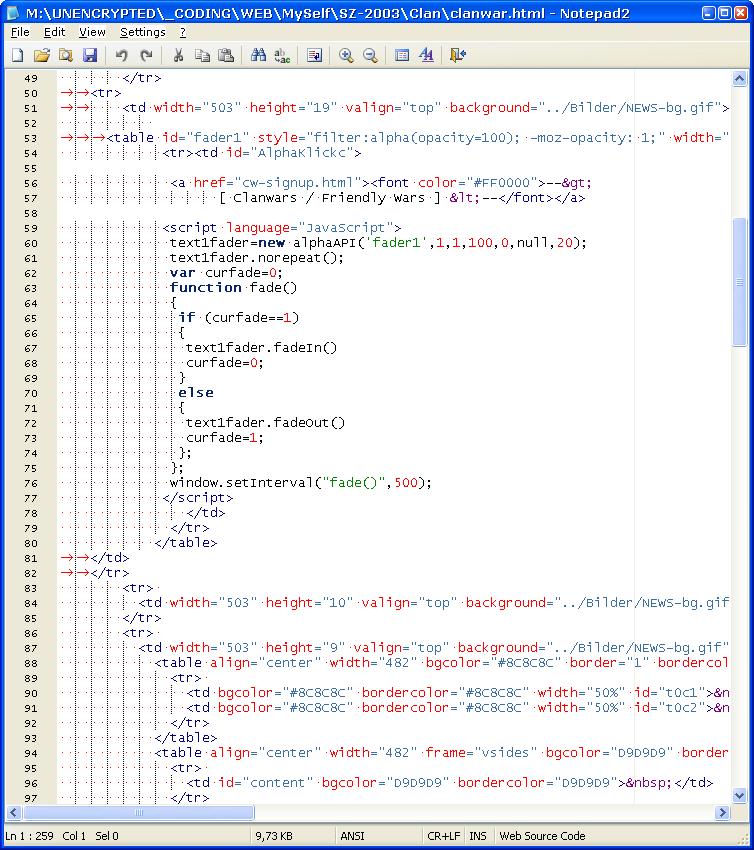Click the CR+LF line ending status entry
Screen dimensions: 754x850
click(443, 836)
